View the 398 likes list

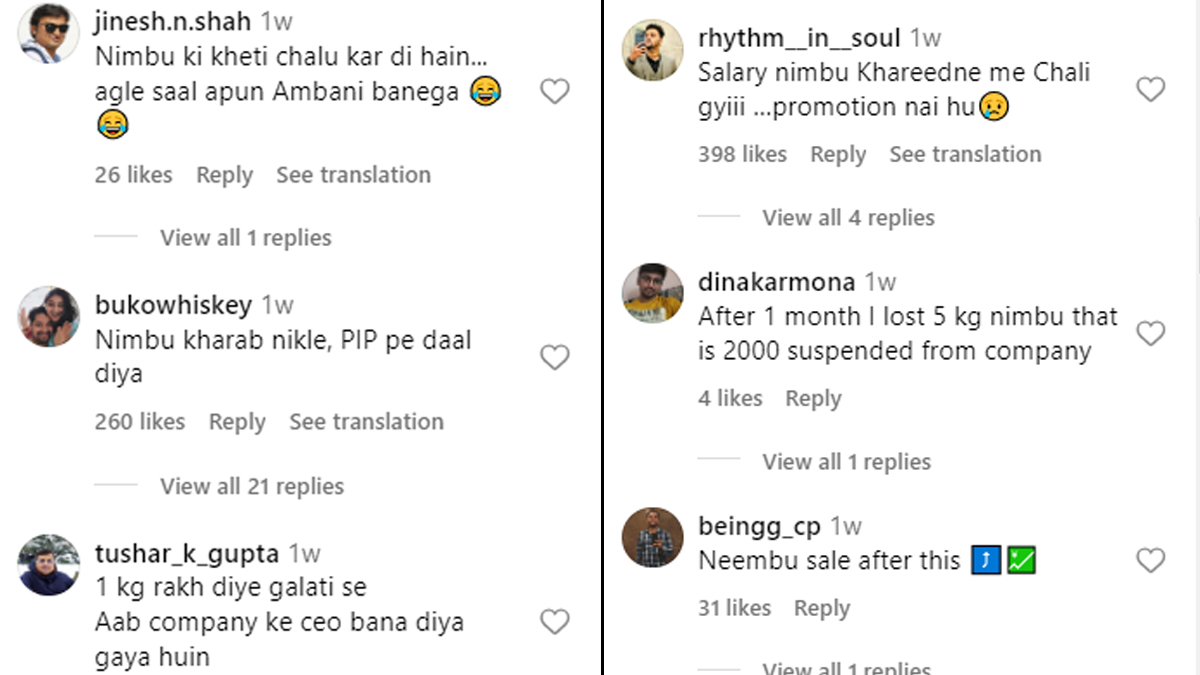click(742, 154)
